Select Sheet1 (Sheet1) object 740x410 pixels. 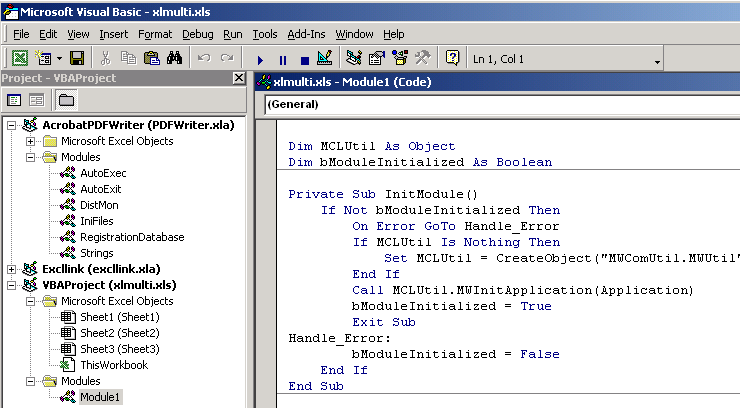tap(120, 317)
